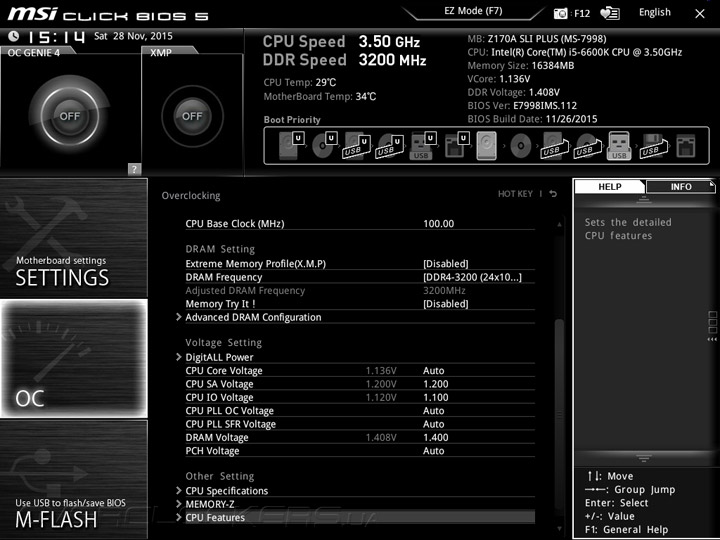
Task: Click the help panel's top collapse handle
Action: pyautogui.click(x=644, y=199)
